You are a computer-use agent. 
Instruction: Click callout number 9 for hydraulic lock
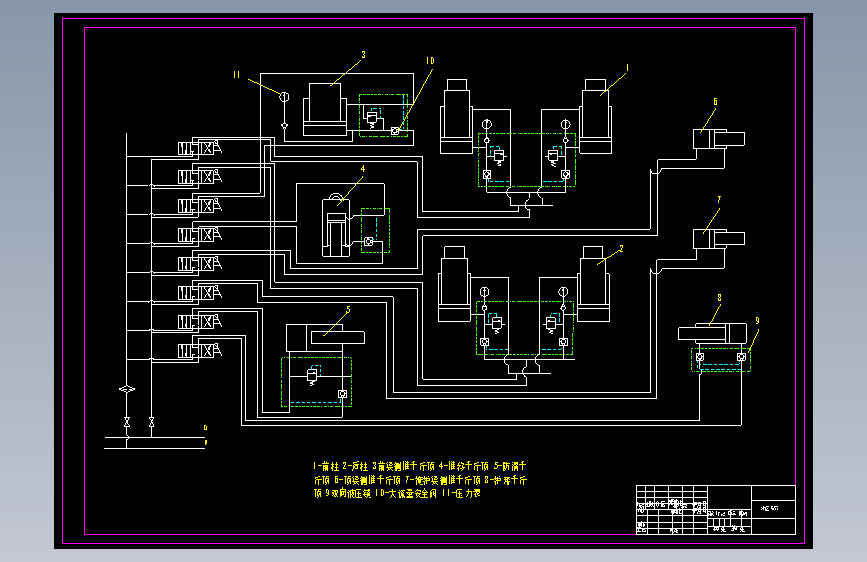click(758, 321)
